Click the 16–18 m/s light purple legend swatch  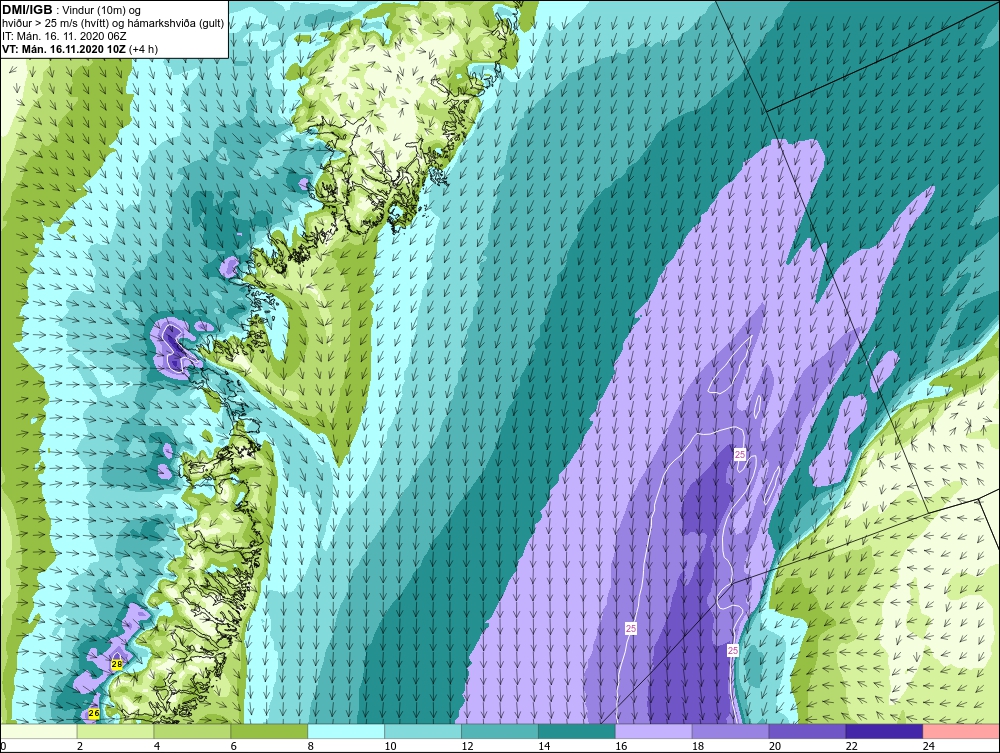pos(654,731)
